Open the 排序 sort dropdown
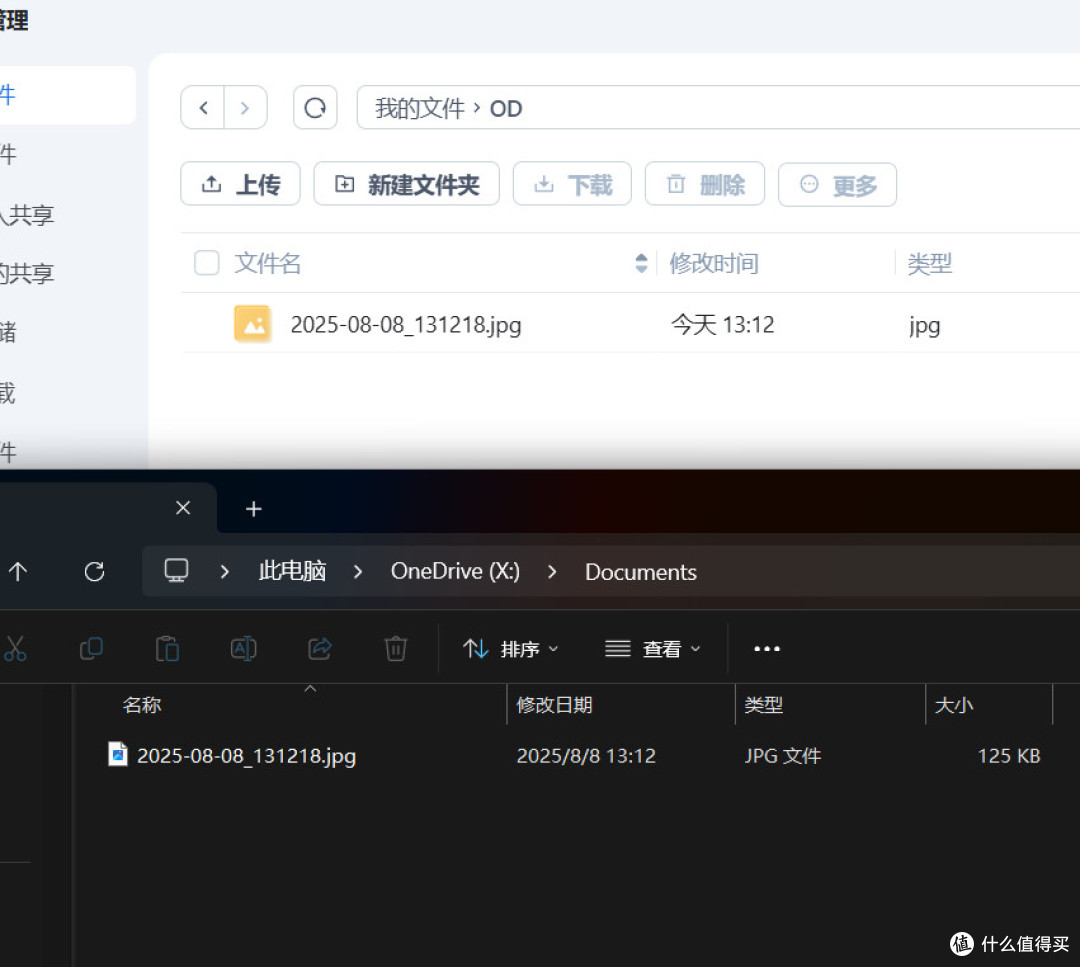Viewport: 1080px width, 967px height. point(510,649)
